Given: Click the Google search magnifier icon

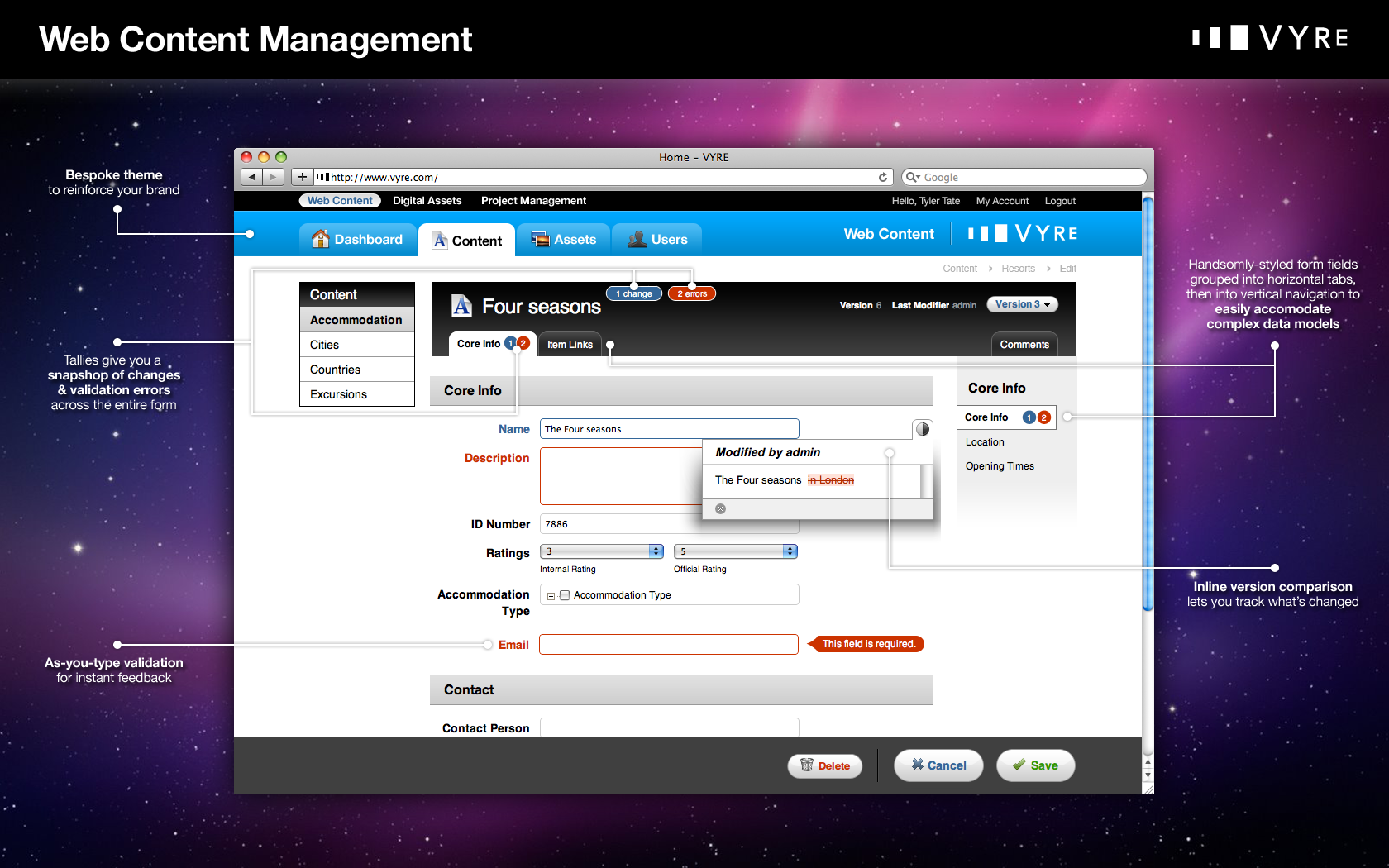Looking at the screenshot, I should coord(913,177).
